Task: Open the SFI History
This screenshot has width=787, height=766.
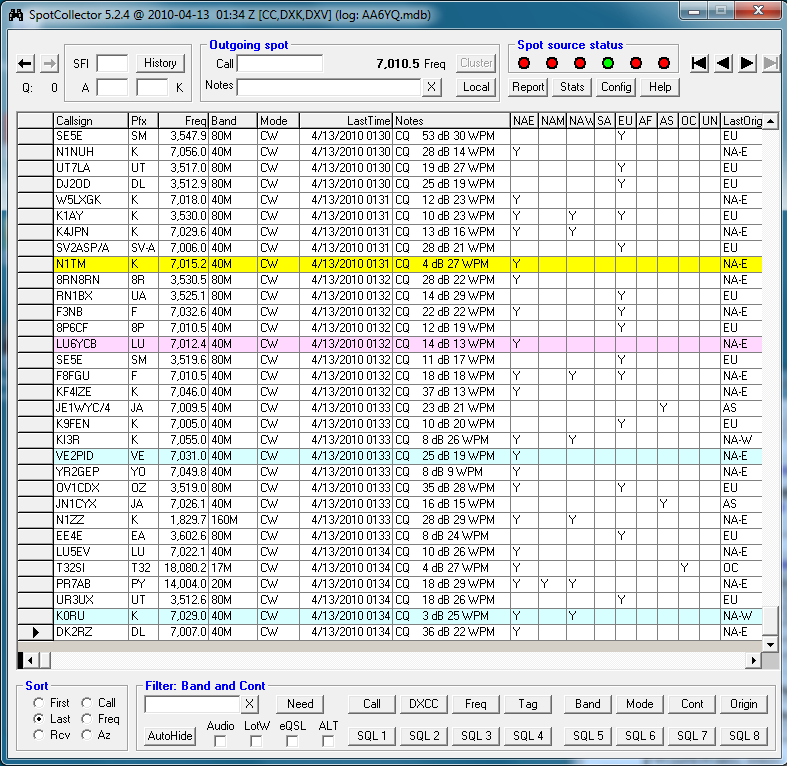Action: pos(160,63)
